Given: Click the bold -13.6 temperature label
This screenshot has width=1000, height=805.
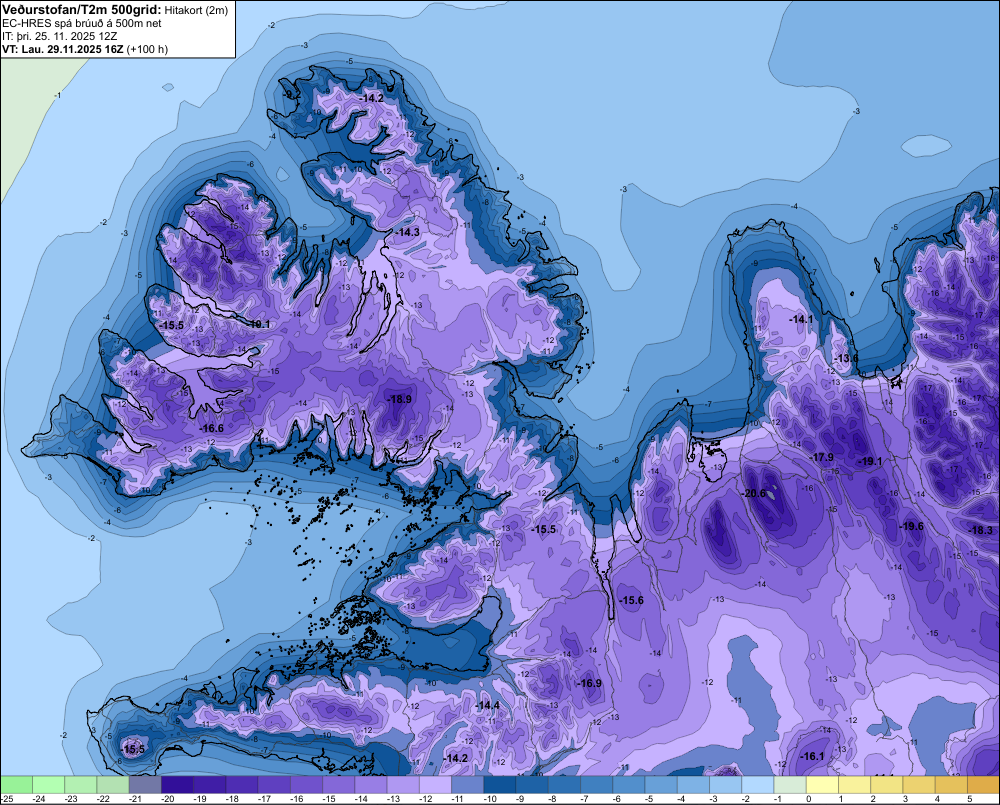Looking at the screenshot, I should click(846, 358).
